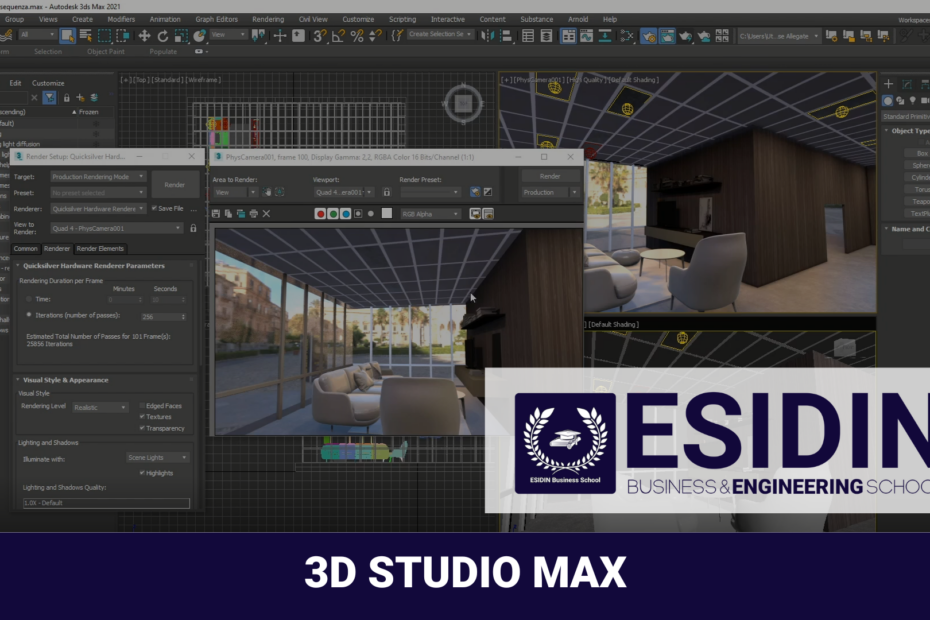Screen dimensions: 930x620
Task: Open the Rendering Level dropdown set to Realistic
Action: pyautogui.click(x=100, y=407)
